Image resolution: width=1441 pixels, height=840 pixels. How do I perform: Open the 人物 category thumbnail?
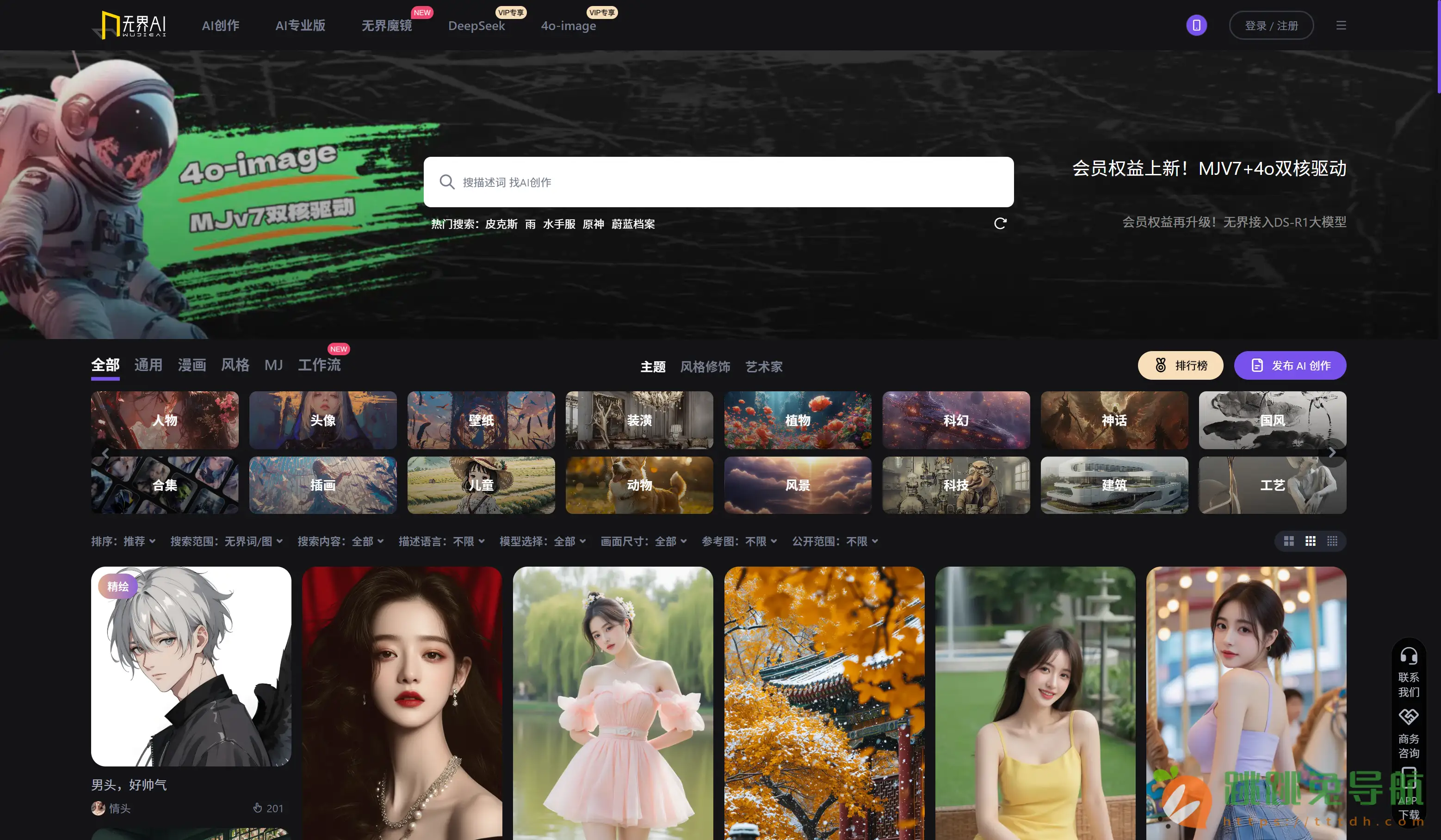(165, 420)
